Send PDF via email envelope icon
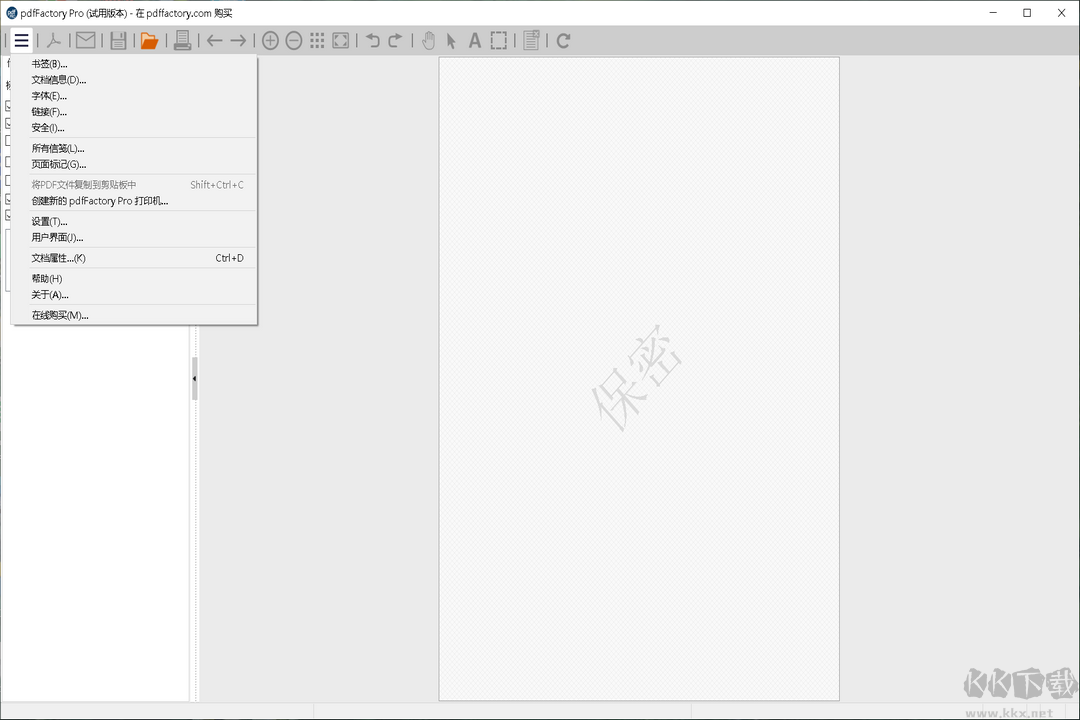Image resolution: width=1080 pixels, height=720 pixels. (x=85, y=40)
